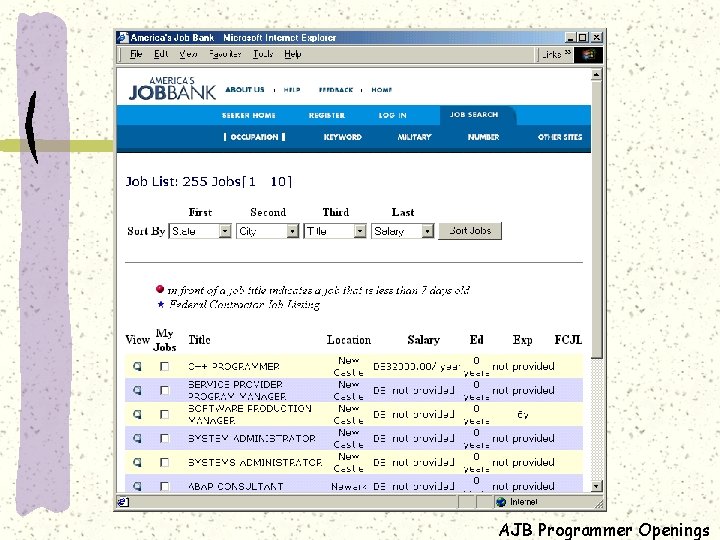Open view icon for C++ Programmer job
The height and width of the screenshot is (540, 720).
[x=137, y=366]
